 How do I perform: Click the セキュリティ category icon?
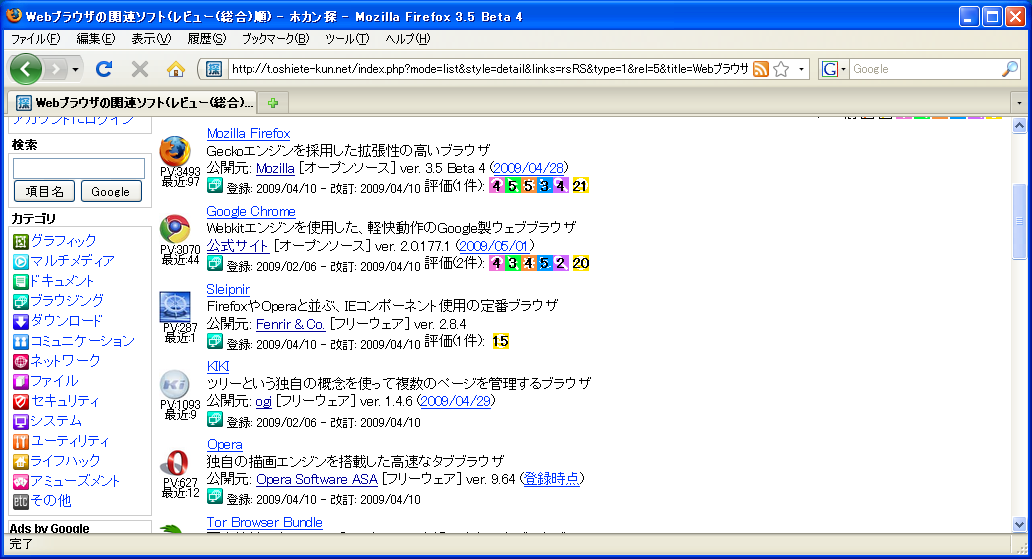(x=20, y=402)
